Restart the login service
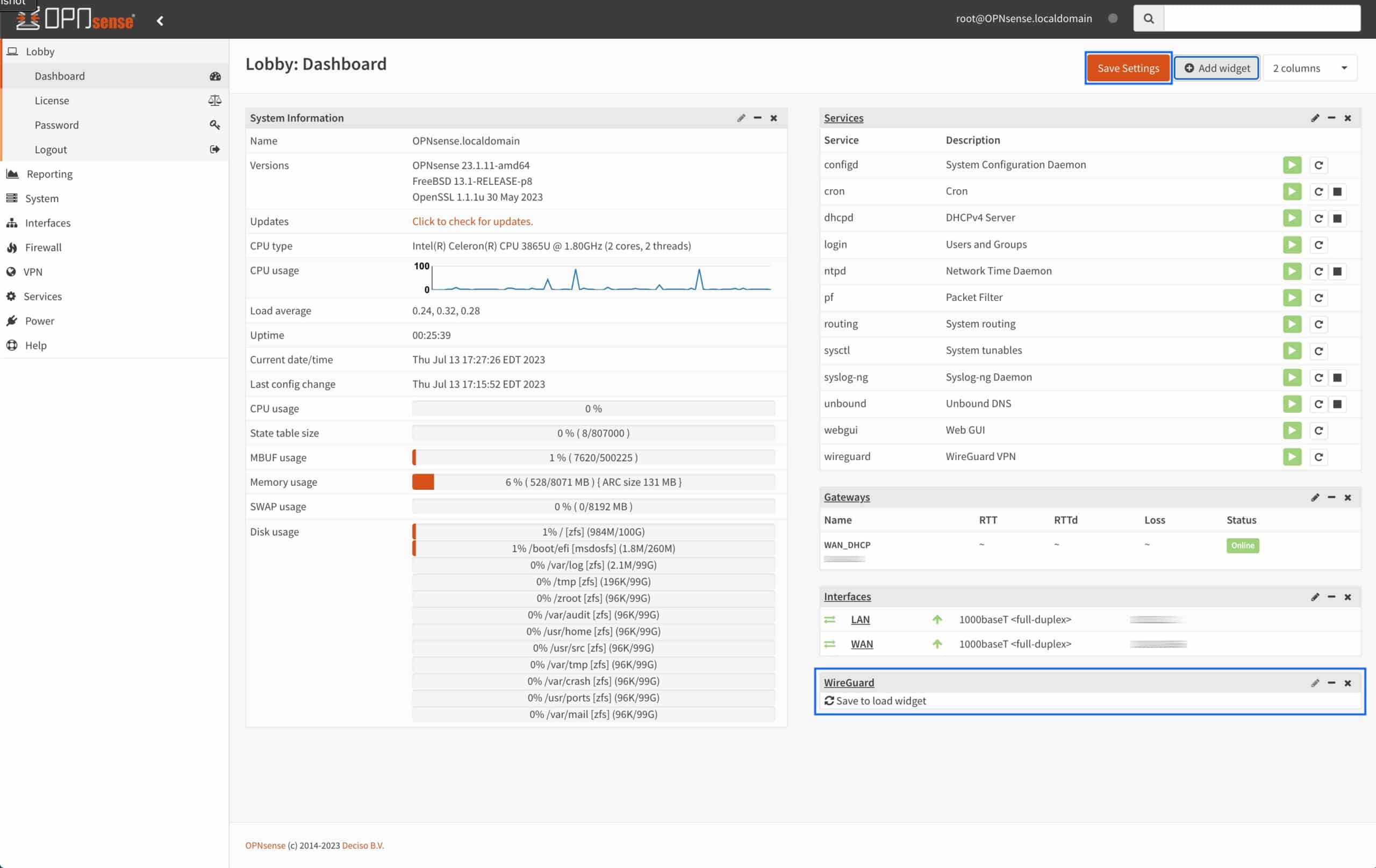The image size is (1376, 868). (x=1318, y=245)
